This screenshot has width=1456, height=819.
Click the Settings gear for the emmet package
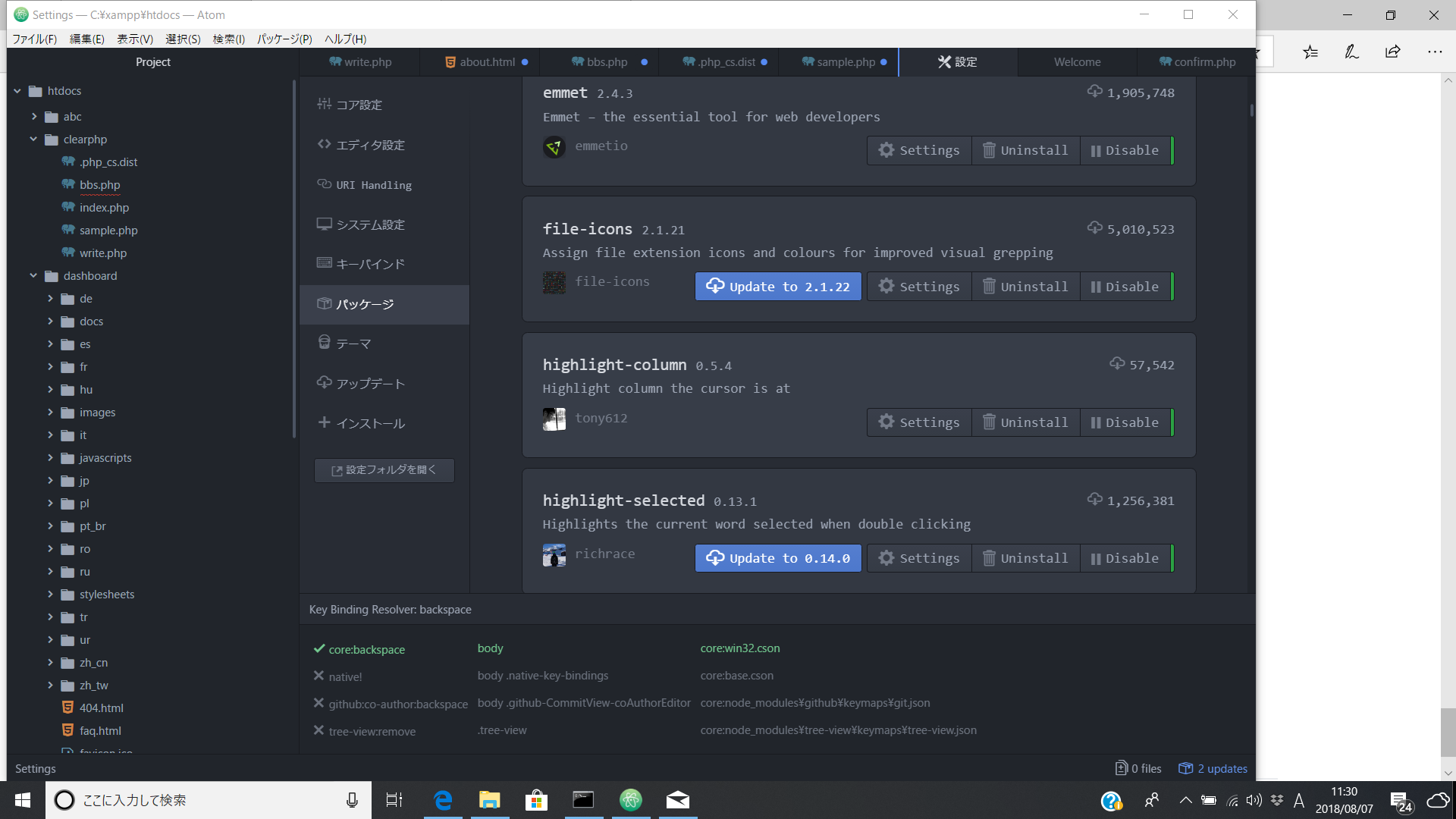[918, 149]
